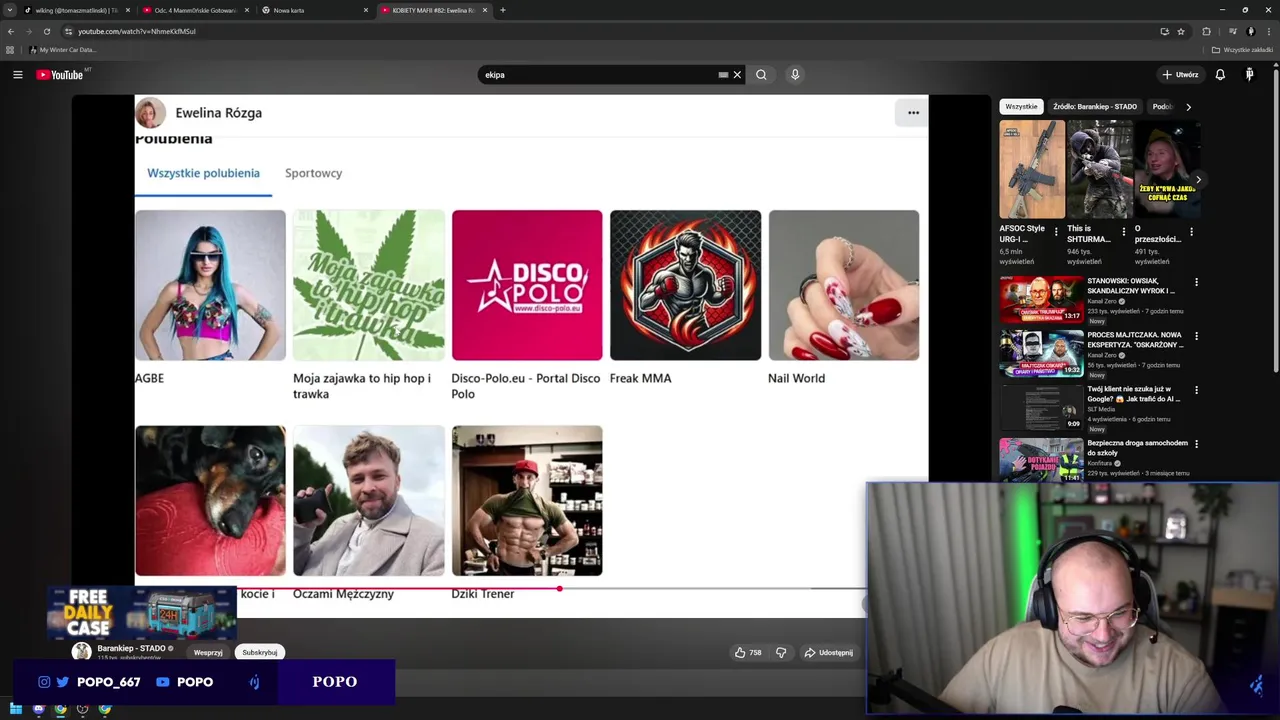Reload the page with the refresh icon
Screen dimensions: 1280x720
pyautogui.click(x=46, y=31)
